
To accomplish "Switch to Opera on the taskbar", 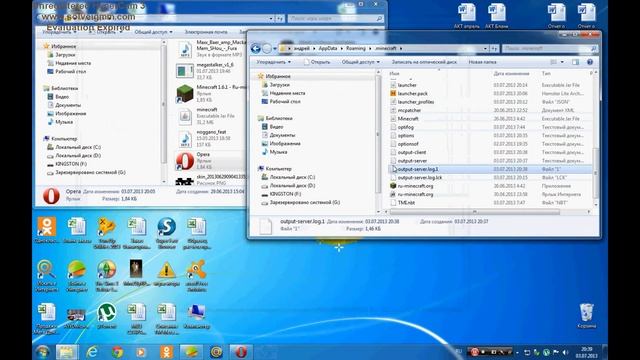I will click(241, 352).
